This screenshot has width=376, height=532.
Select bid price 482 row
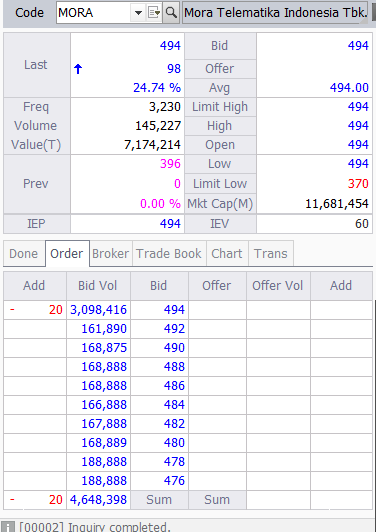tap(174, 424)
